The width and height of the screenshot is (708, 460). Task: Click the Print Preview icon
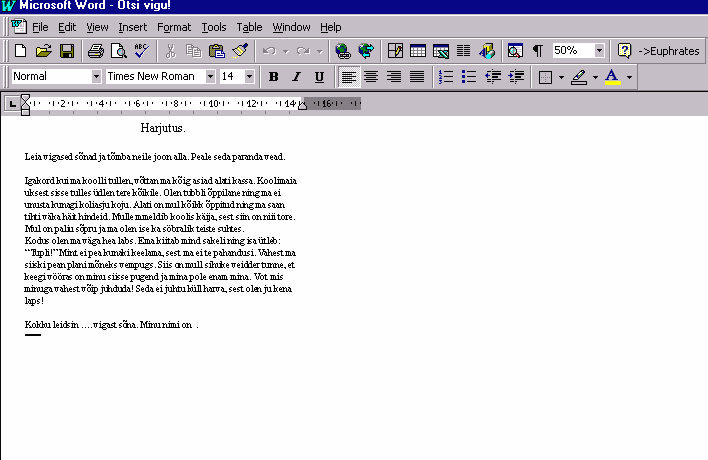coord(118,50)
